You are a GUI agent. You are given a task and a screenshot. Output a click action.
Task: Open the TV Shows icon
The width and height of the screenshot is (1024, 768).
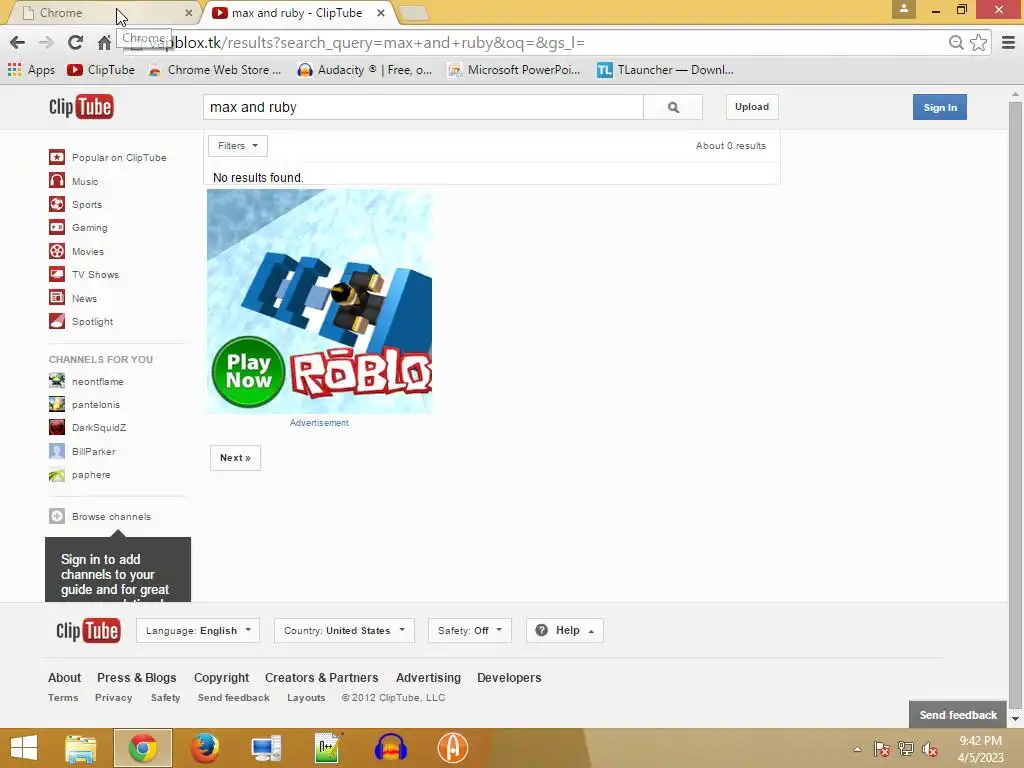point(57,274)
